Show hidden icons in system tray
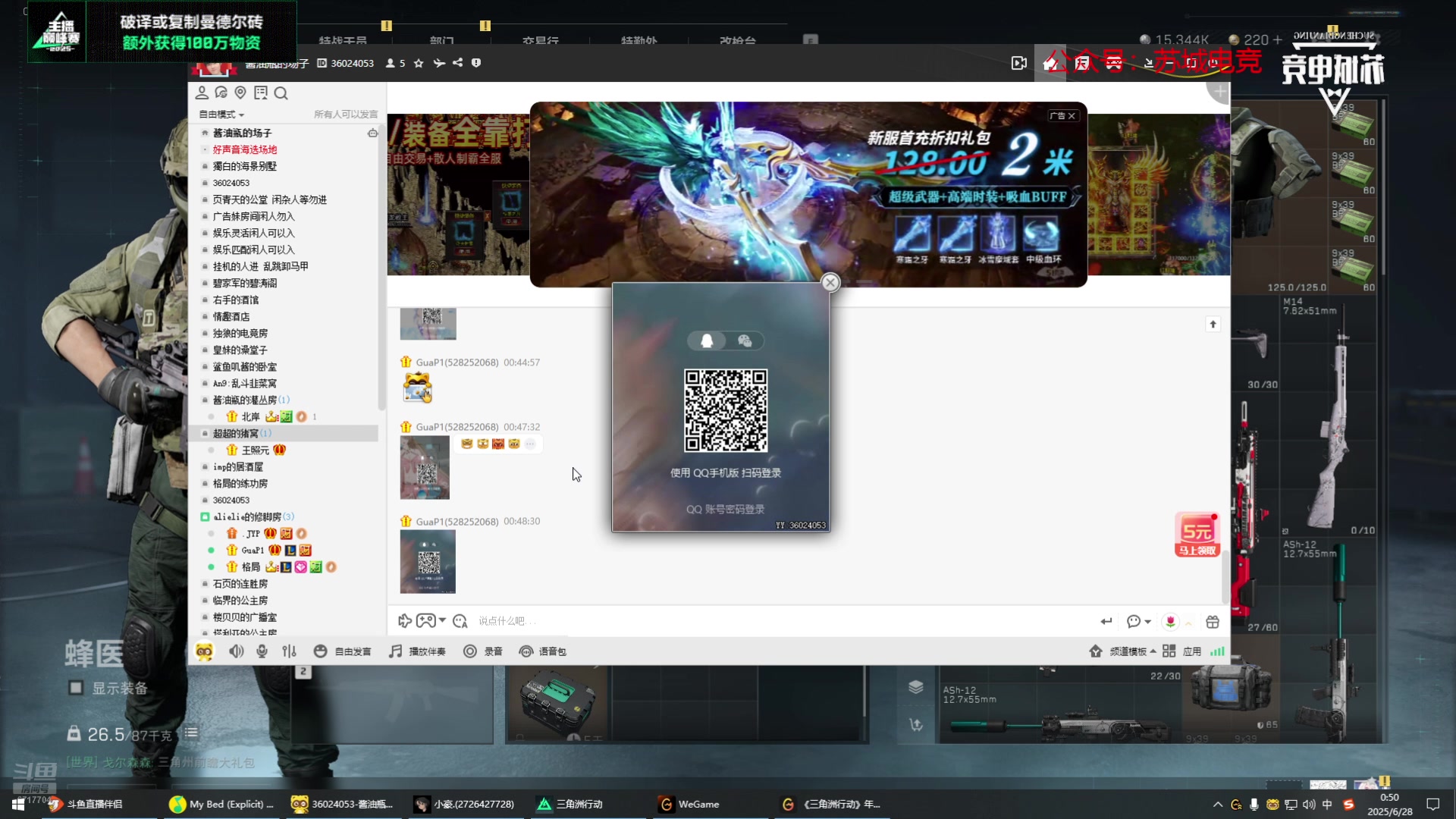1456x819 pixels. point(1218,805)
